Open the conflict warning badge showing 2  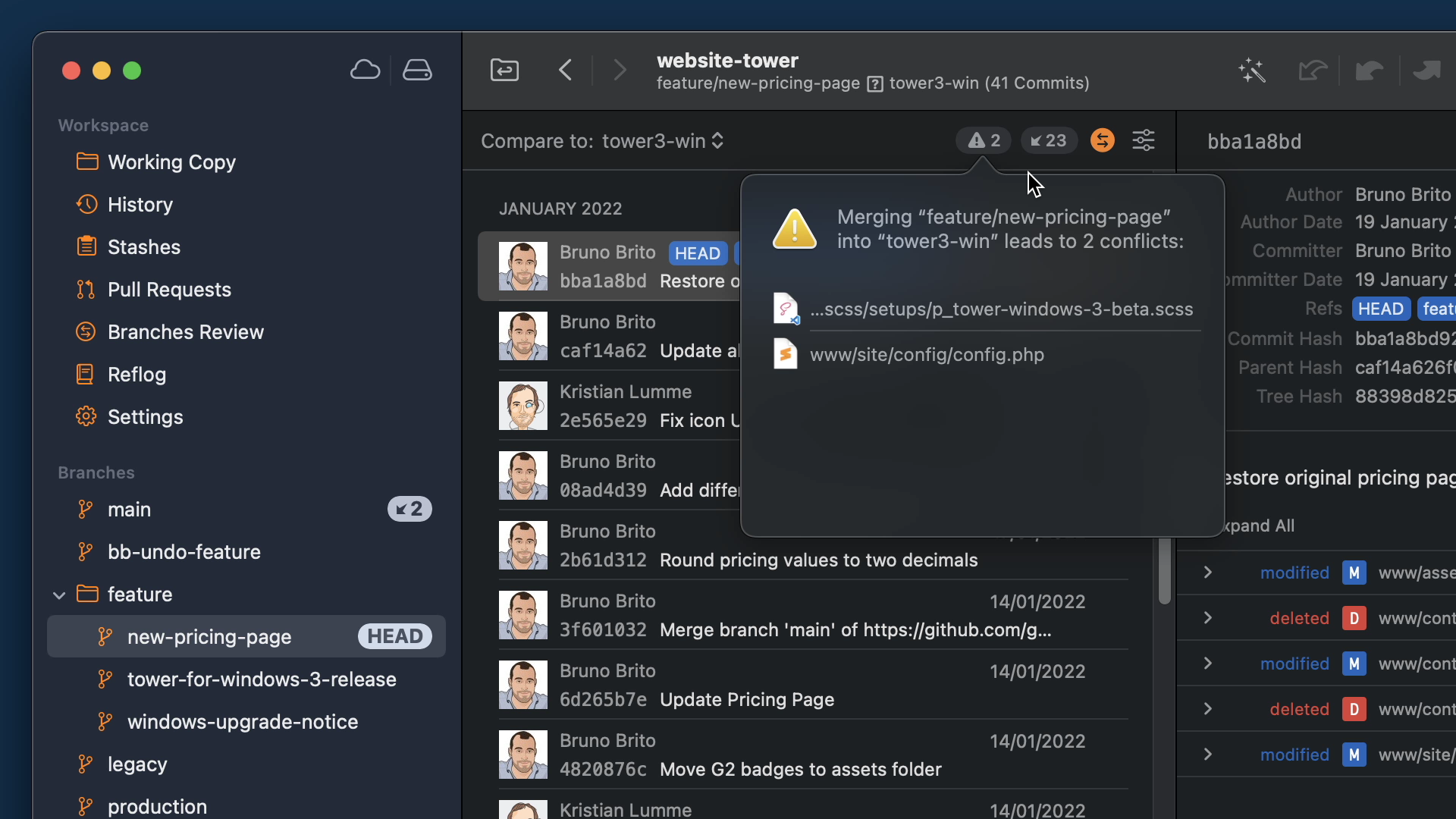(x=983, y=140)
